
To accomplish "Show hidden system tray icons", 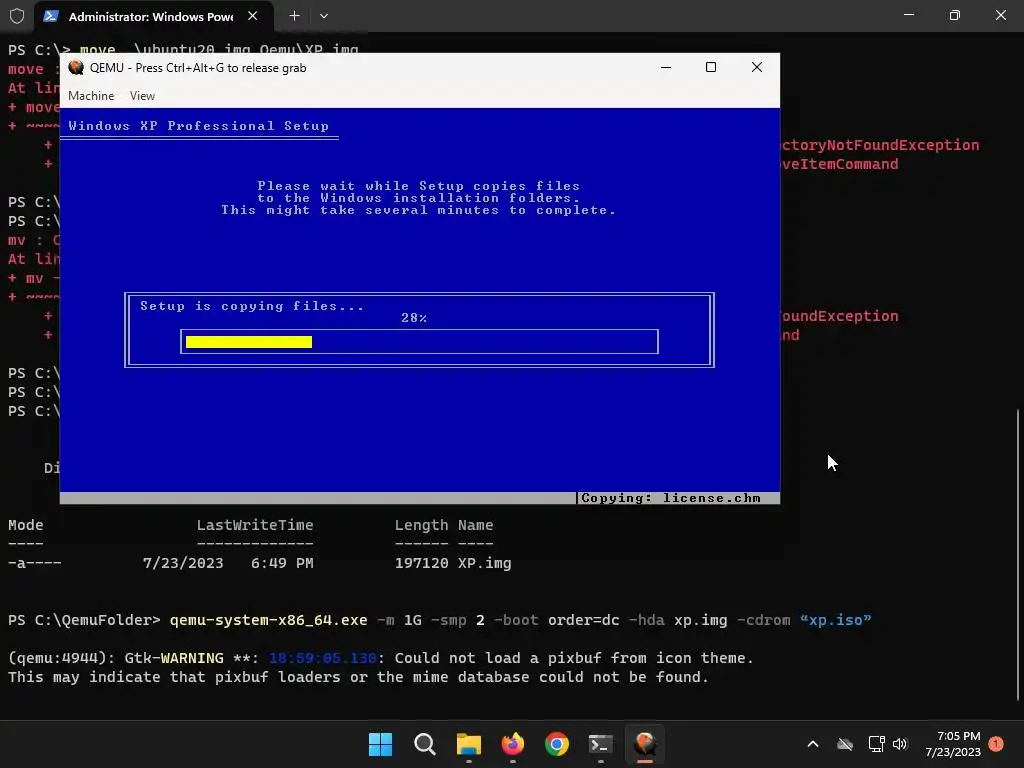I will click(x=813, y=744).
